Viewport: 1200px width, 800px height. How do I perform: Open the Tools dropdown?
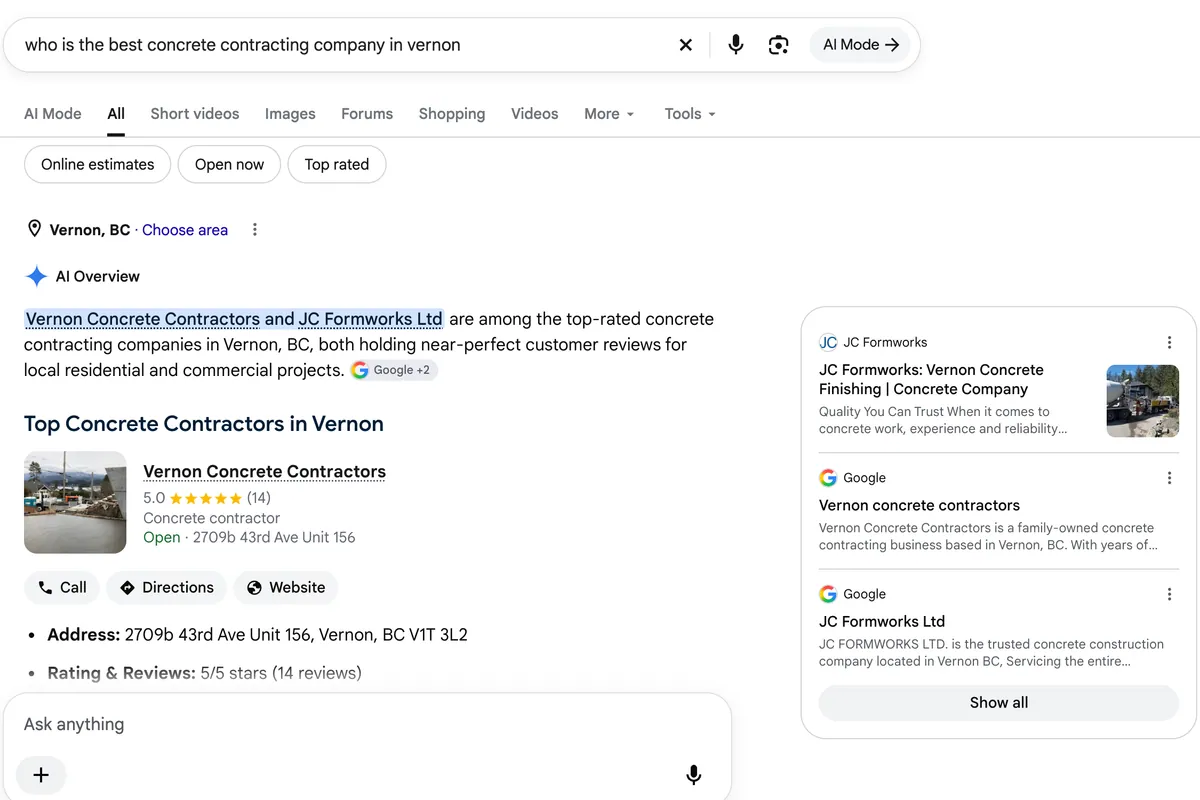(690, 114)
